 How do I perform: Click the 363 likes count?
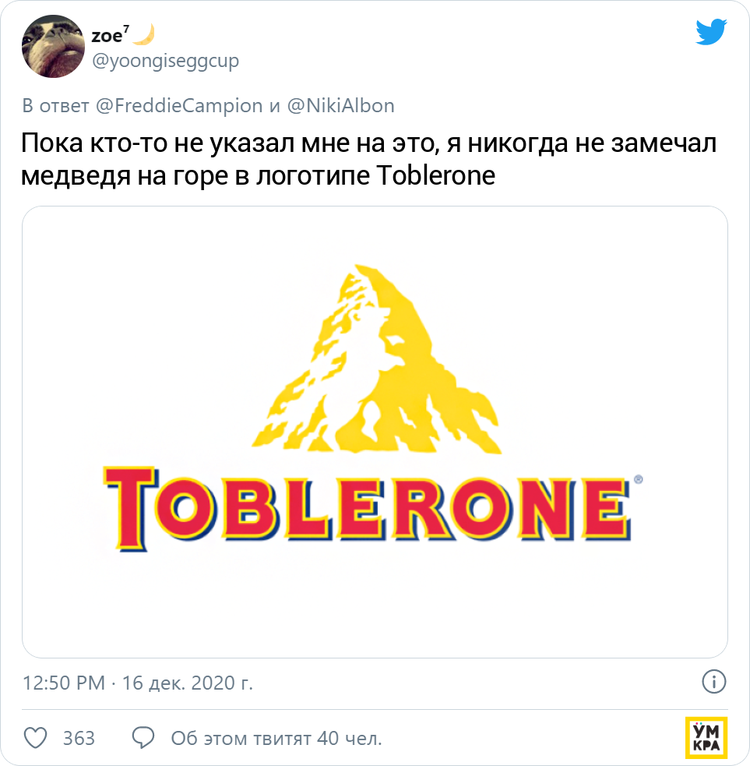point(79,738)
